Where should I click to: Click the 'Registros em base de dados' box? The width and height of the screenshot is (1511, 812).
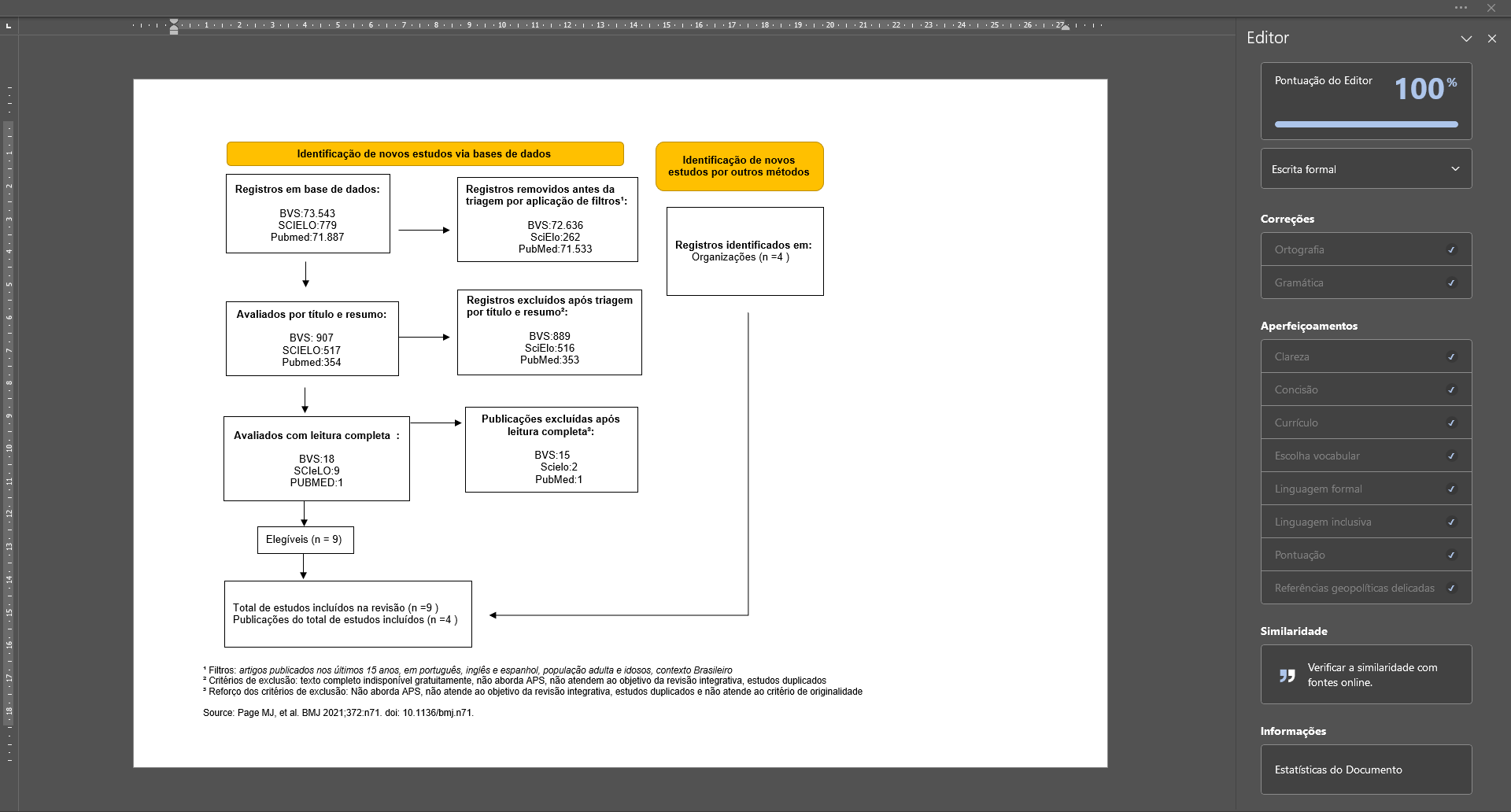[308, 214]
